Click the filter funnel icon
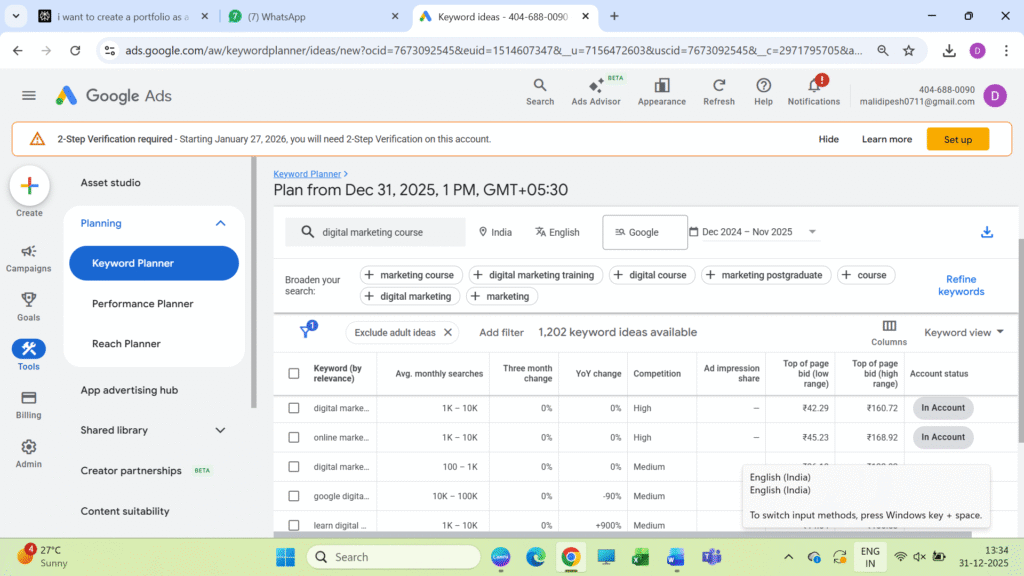 (x=307, y=332)
